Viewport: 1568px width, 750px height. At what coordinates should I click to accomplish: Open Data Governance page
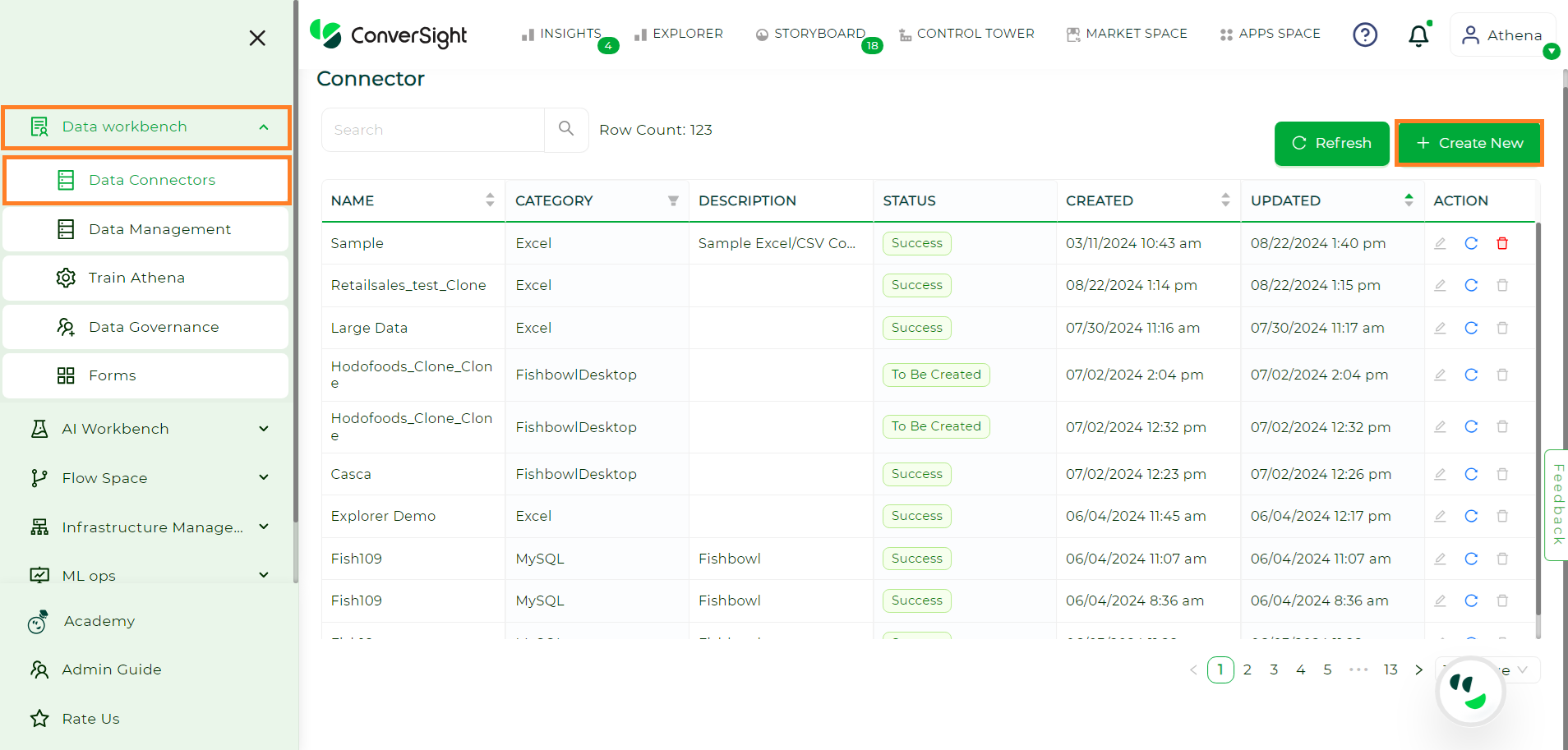pos(145,327)
